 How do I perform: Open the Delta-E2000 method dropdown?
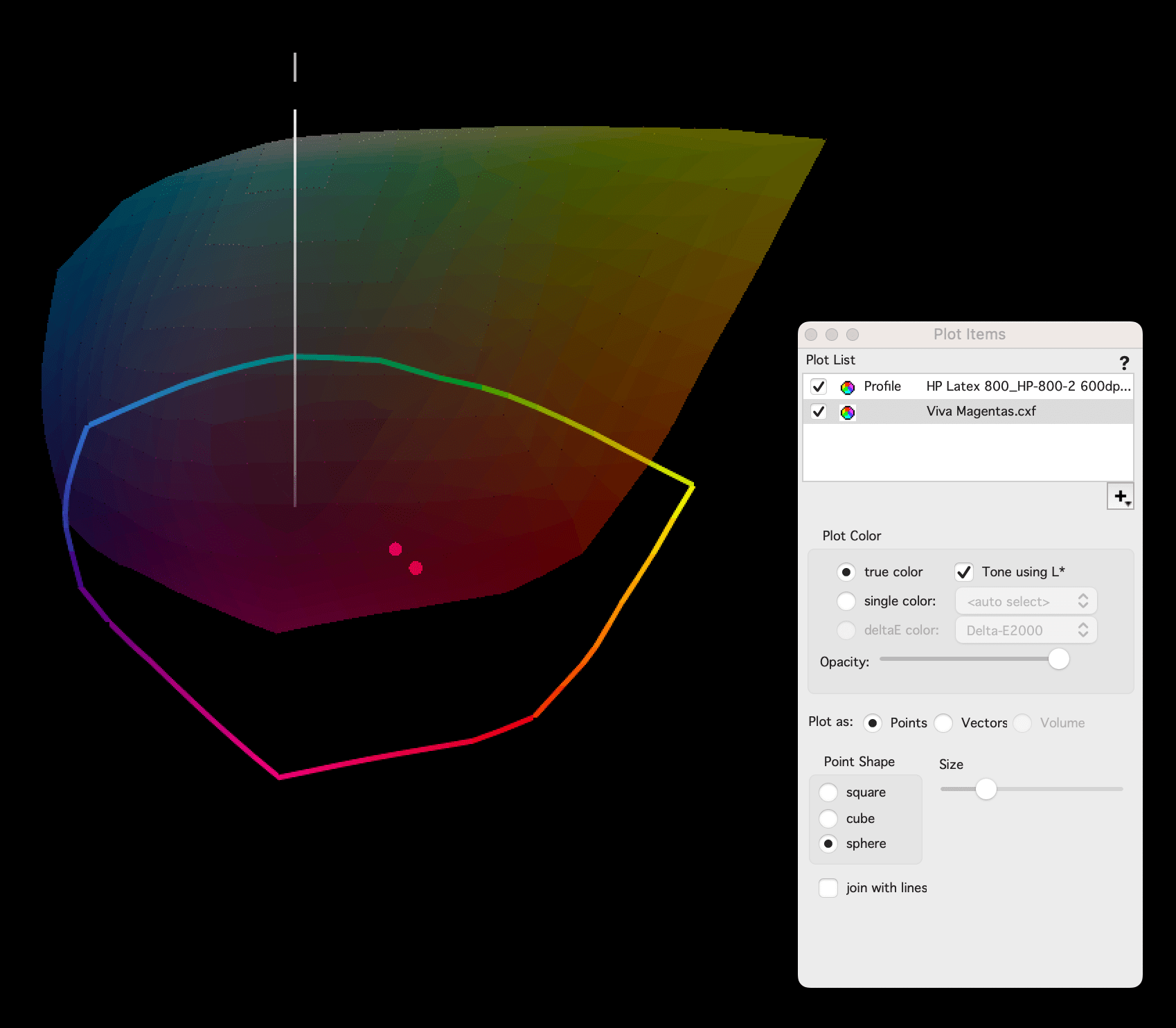click(x=1025, y=630)
